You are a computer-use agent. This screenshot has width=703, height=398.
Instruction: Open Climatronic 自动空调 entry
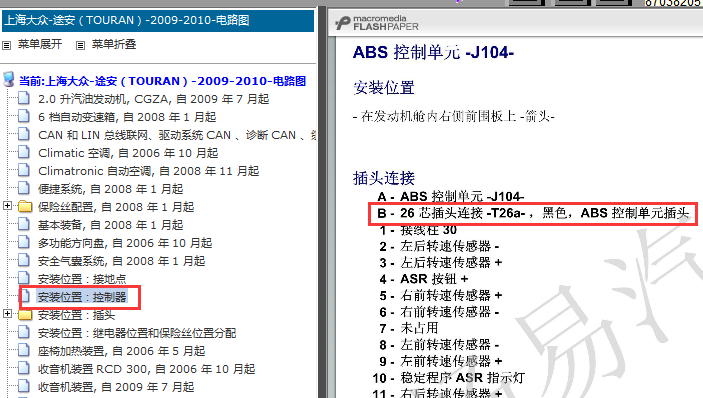coord(148,171)
